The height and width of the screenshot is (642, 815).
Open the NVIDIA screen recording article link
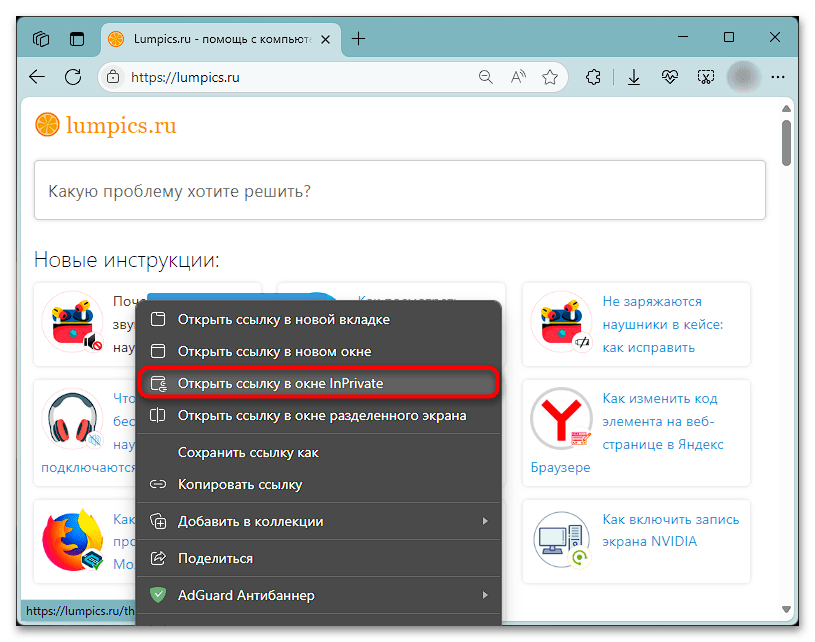click(x=671, y=531)
